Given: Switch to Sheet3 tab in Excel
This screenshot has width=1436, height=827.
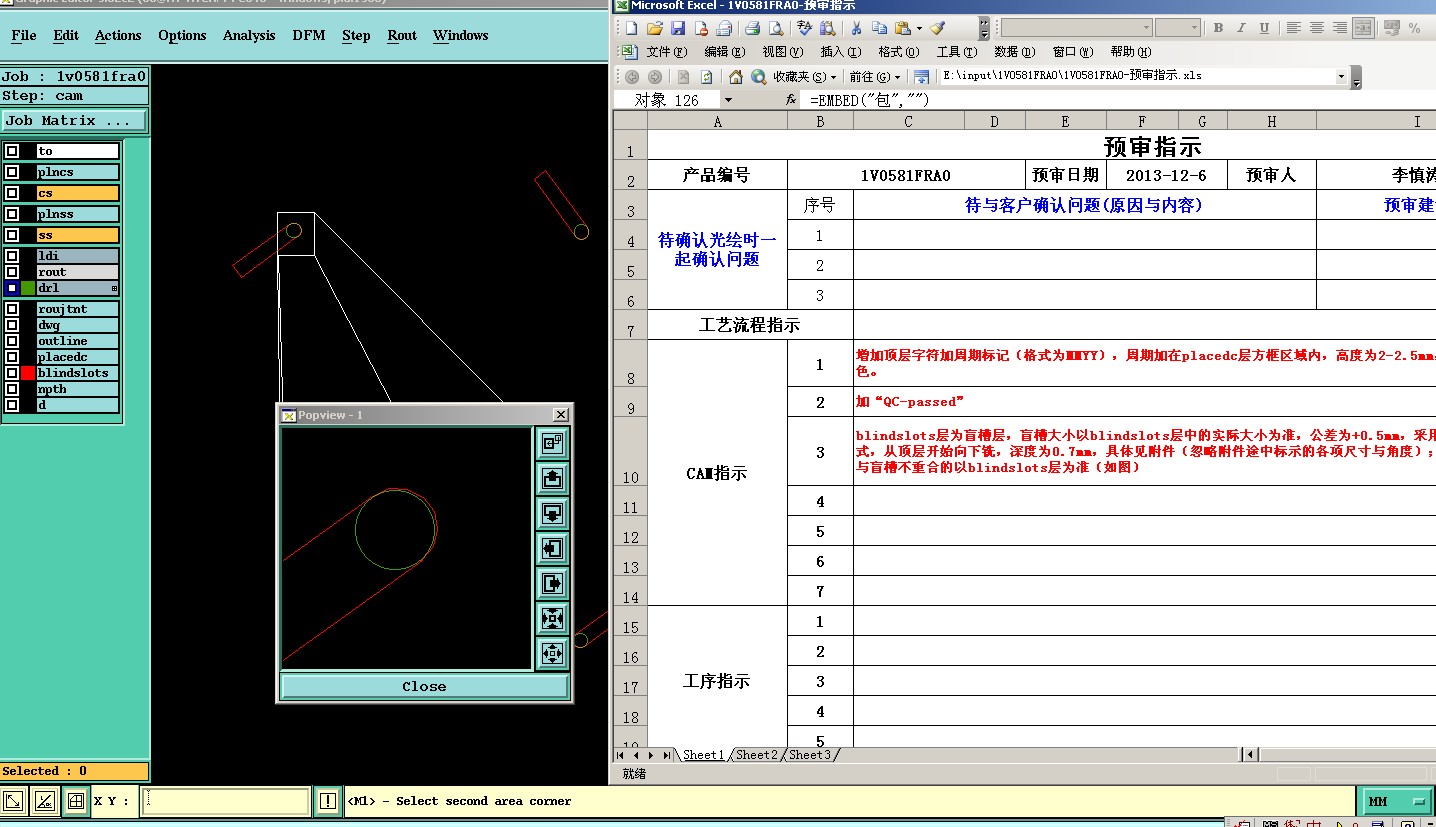Looking at the screenshot, I should click(x=809, y=755).
